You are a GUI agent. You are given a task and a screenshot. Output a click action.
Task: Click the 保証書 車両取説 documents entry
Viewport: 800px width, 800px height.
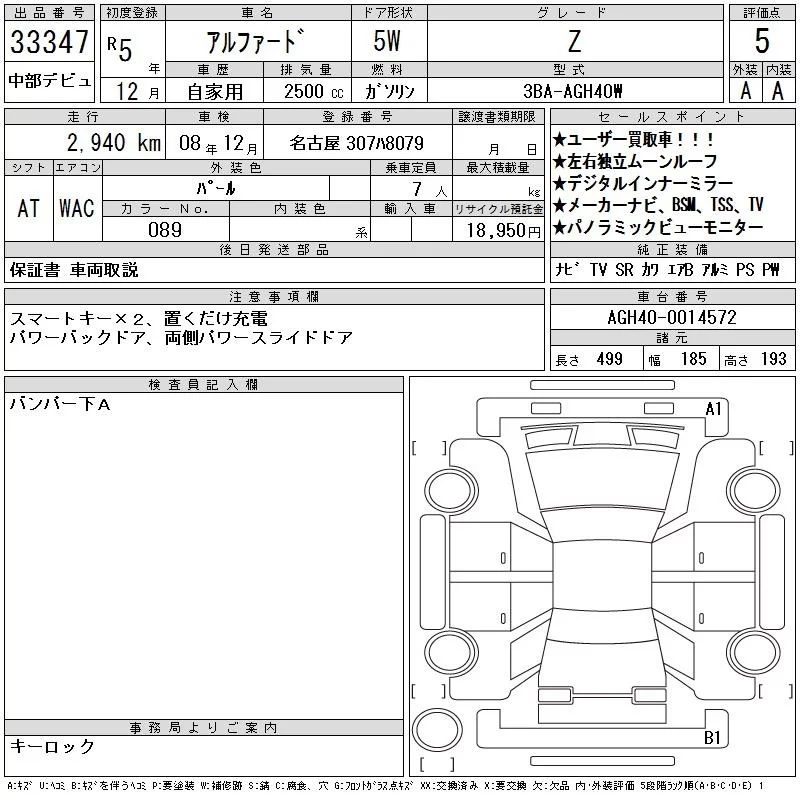coord(74,270)
